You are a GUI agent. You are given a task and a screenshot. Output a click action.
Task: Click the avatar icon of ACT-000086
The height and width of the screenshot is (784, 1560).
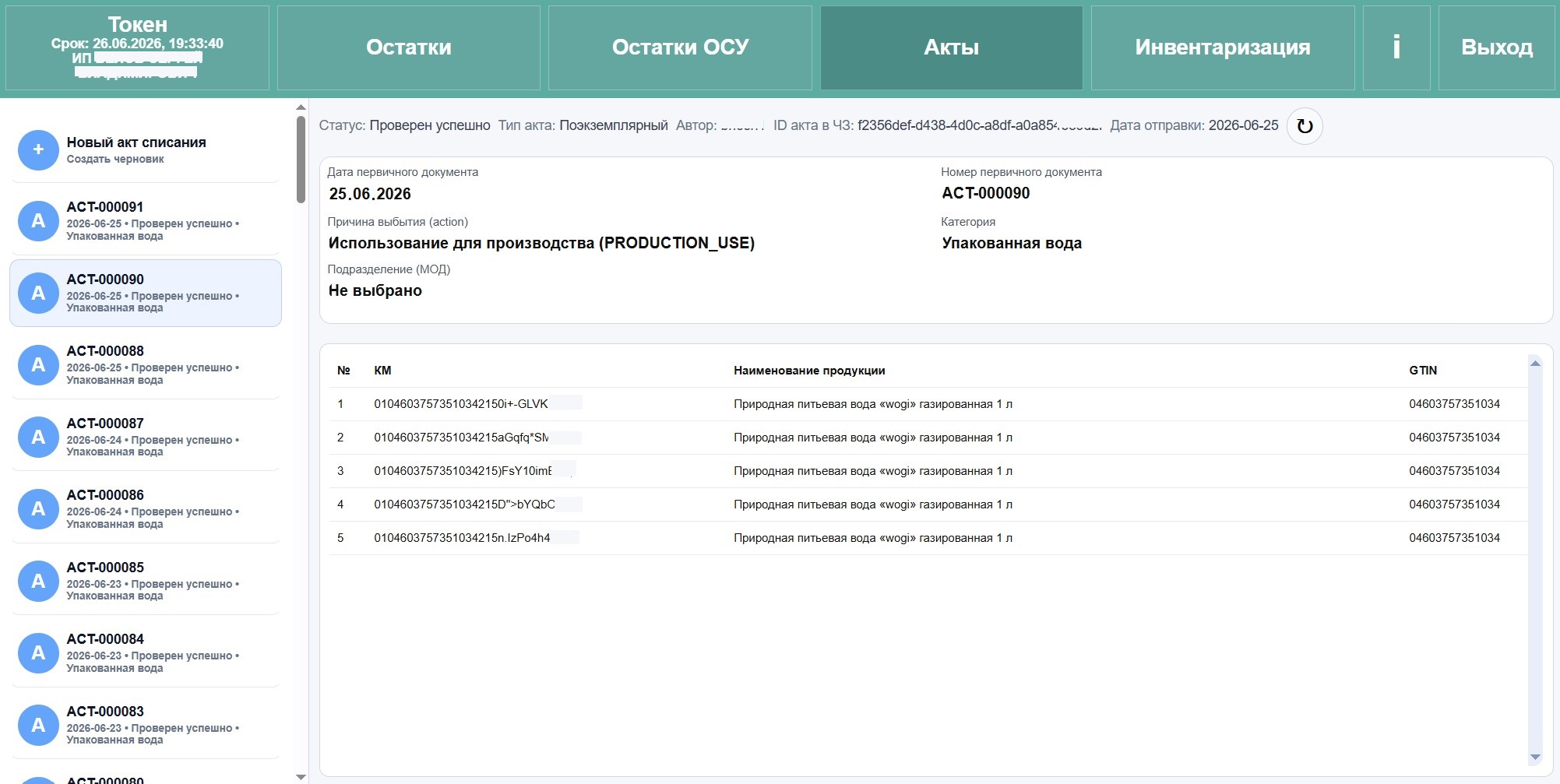tap(38, 509)
